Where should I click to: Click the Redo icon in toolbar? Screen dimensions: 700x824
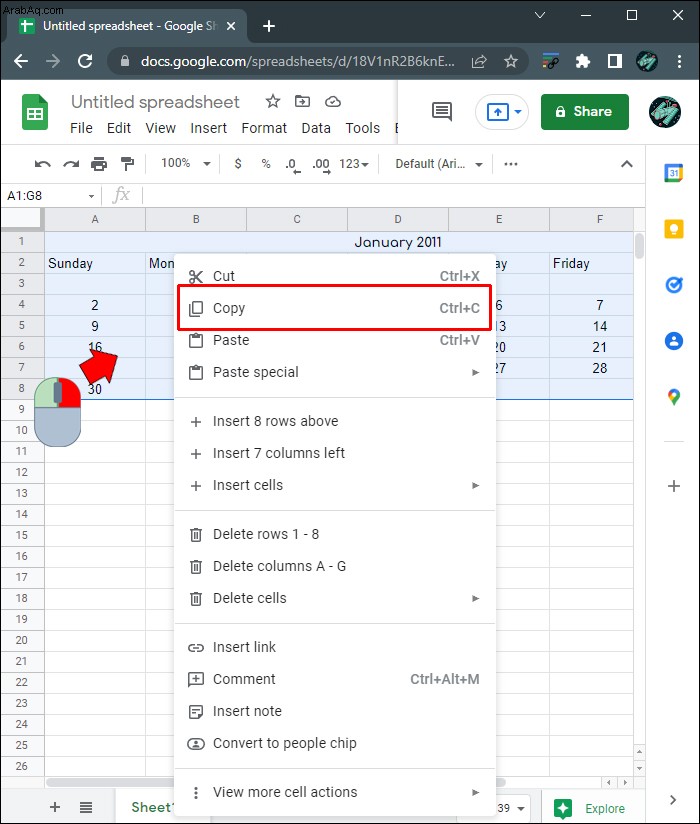pyautogui.click(x=71, y=164)
